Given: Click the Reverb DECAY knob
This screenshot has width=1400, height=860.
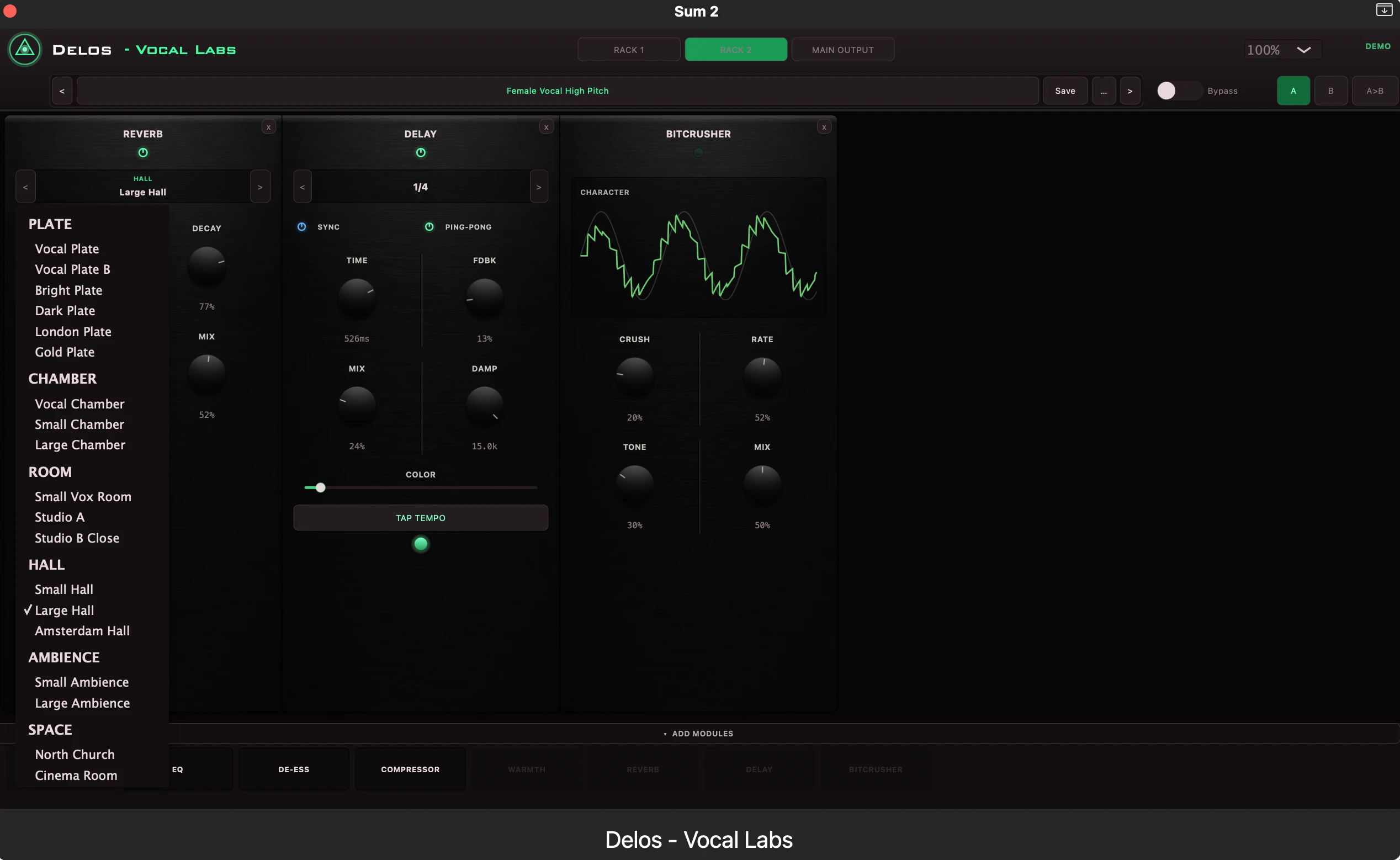Looking at the screenshot, I should click(x=206, y=266).
